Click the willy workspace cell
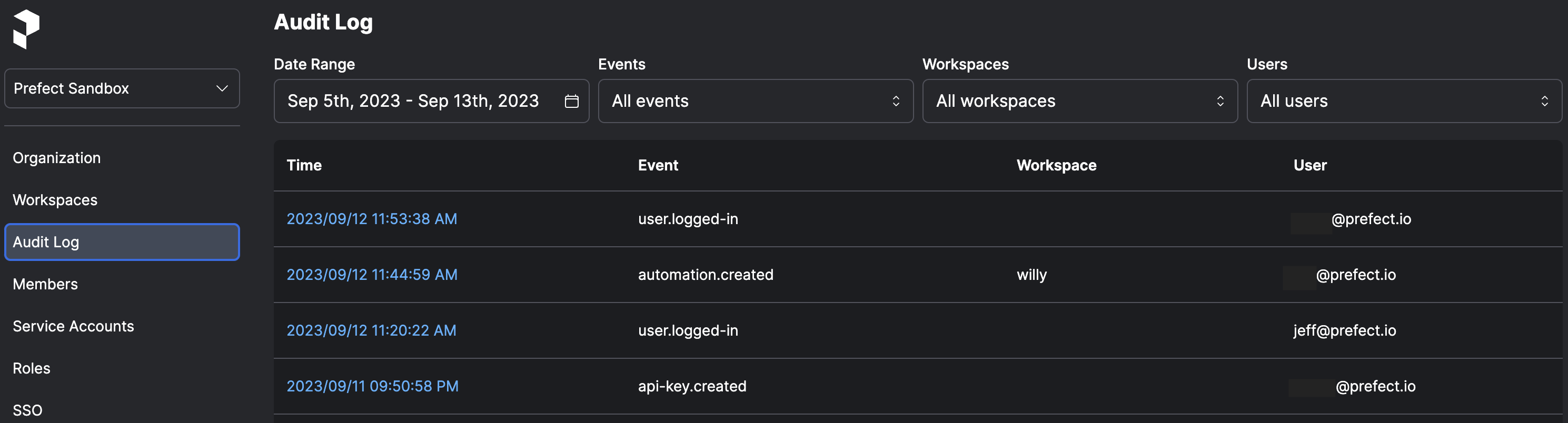This screenshot has height=423, width=1568. pyautogui.click(x=1032, y=275)
